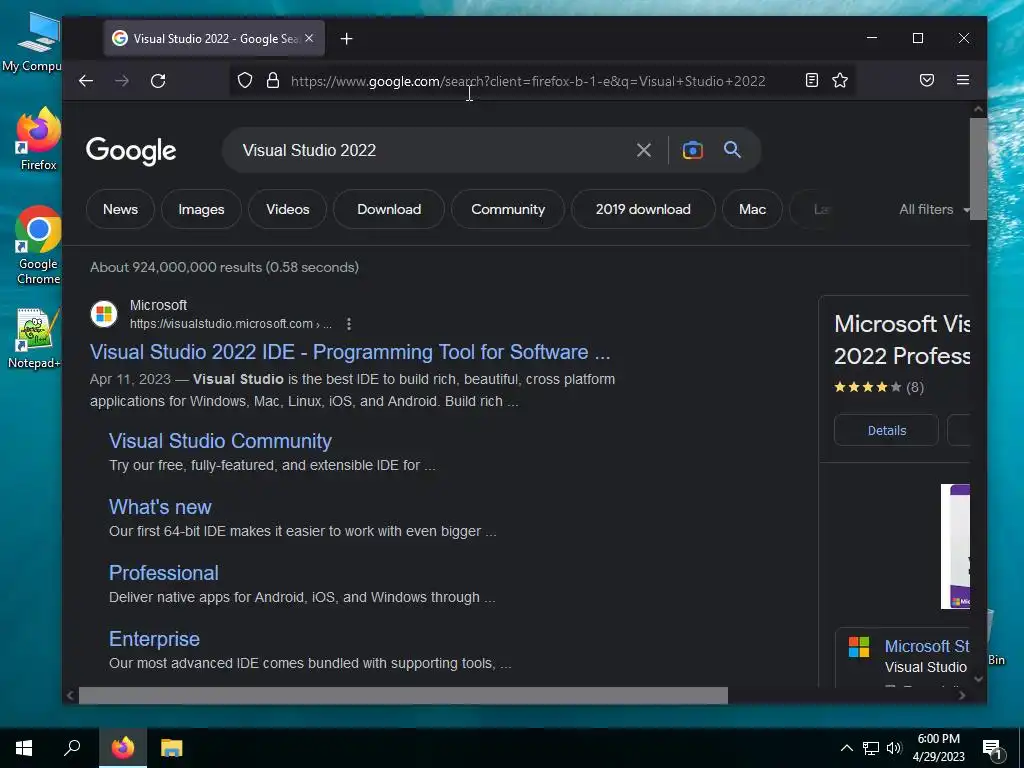Clear the search box with the X icon

coord(643,150)
